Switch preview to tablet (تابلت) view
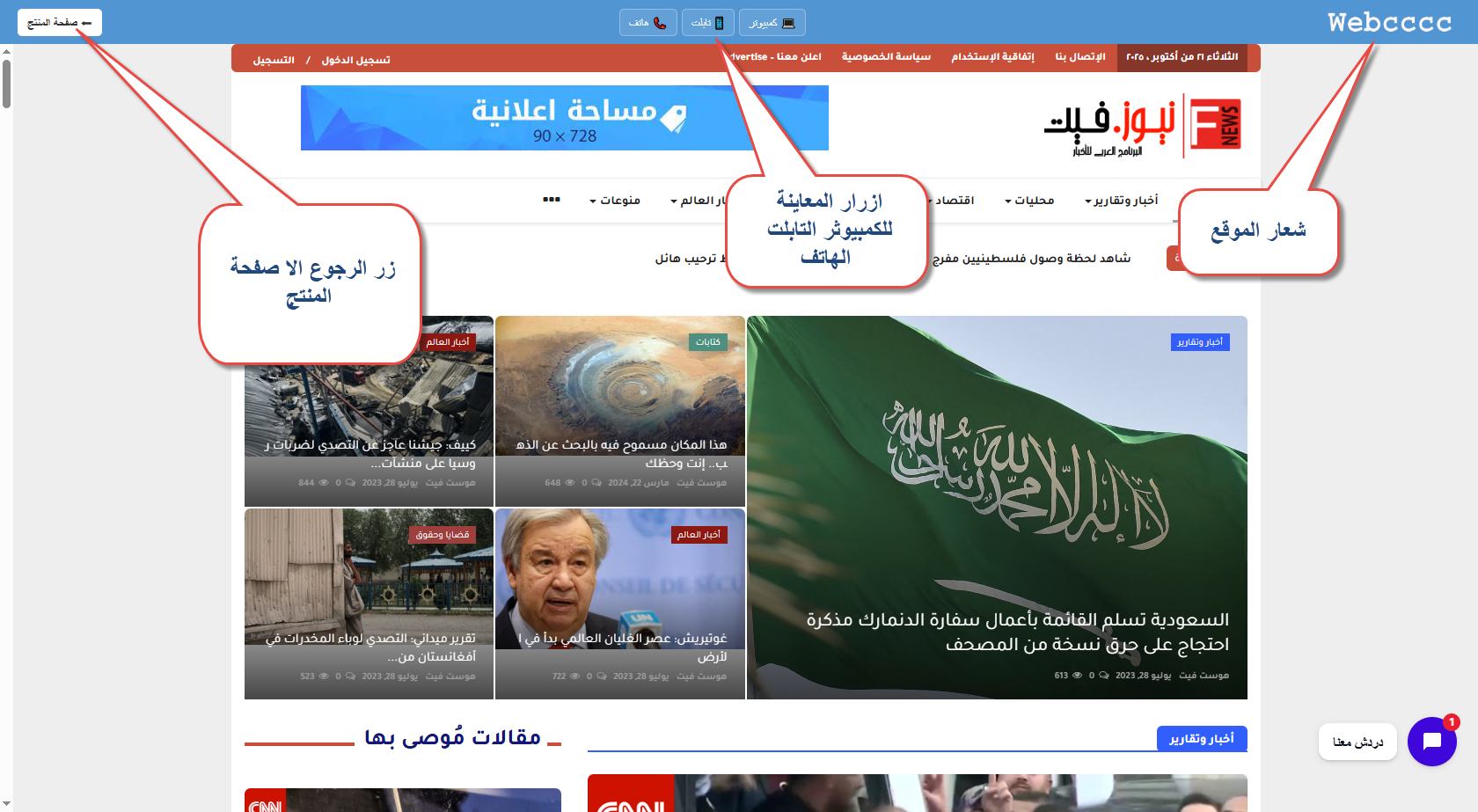The image size is (1478, 812). tap(707, 23)
